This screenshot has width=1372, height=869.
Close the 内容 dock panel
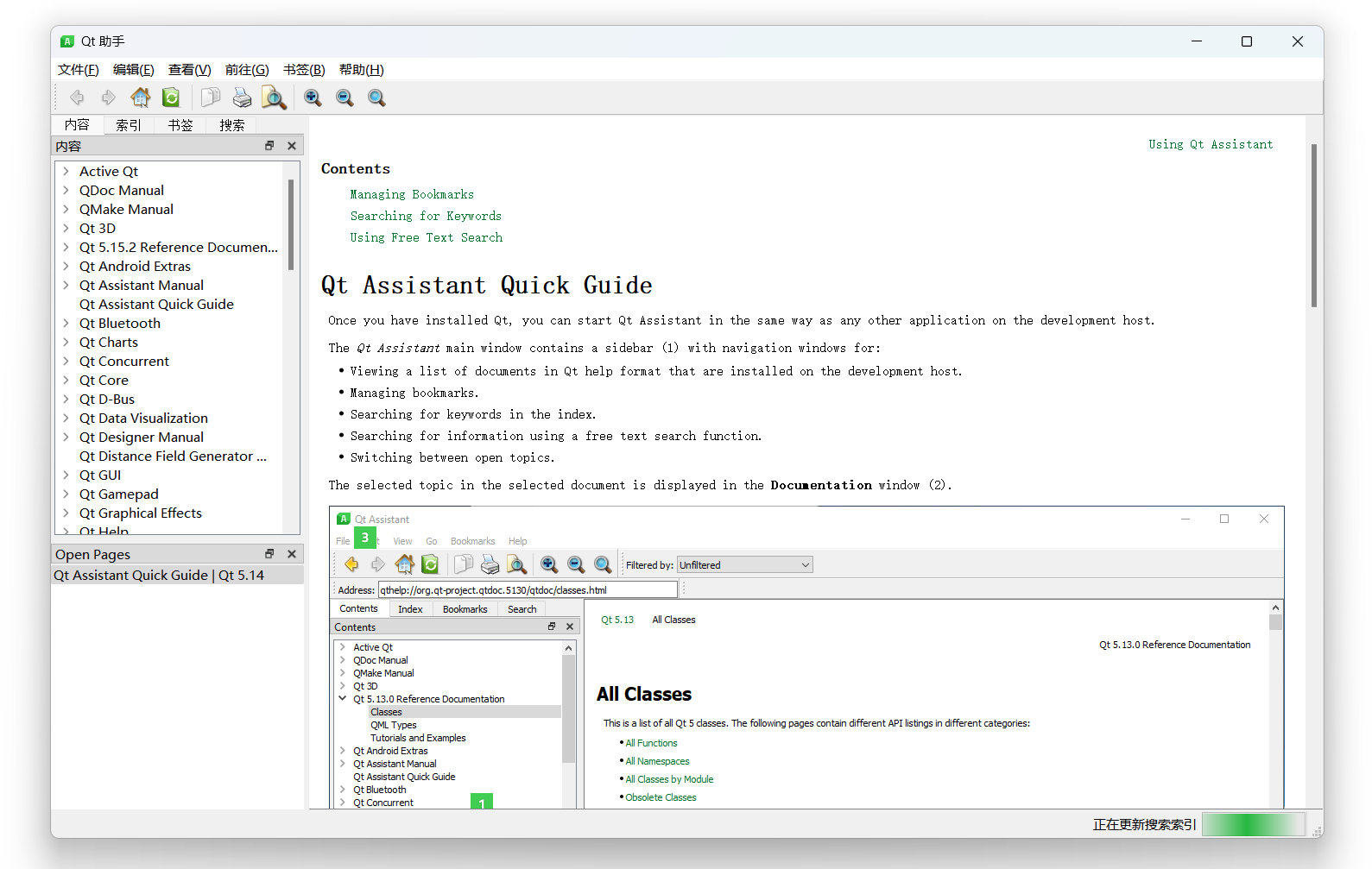point(292,146)
